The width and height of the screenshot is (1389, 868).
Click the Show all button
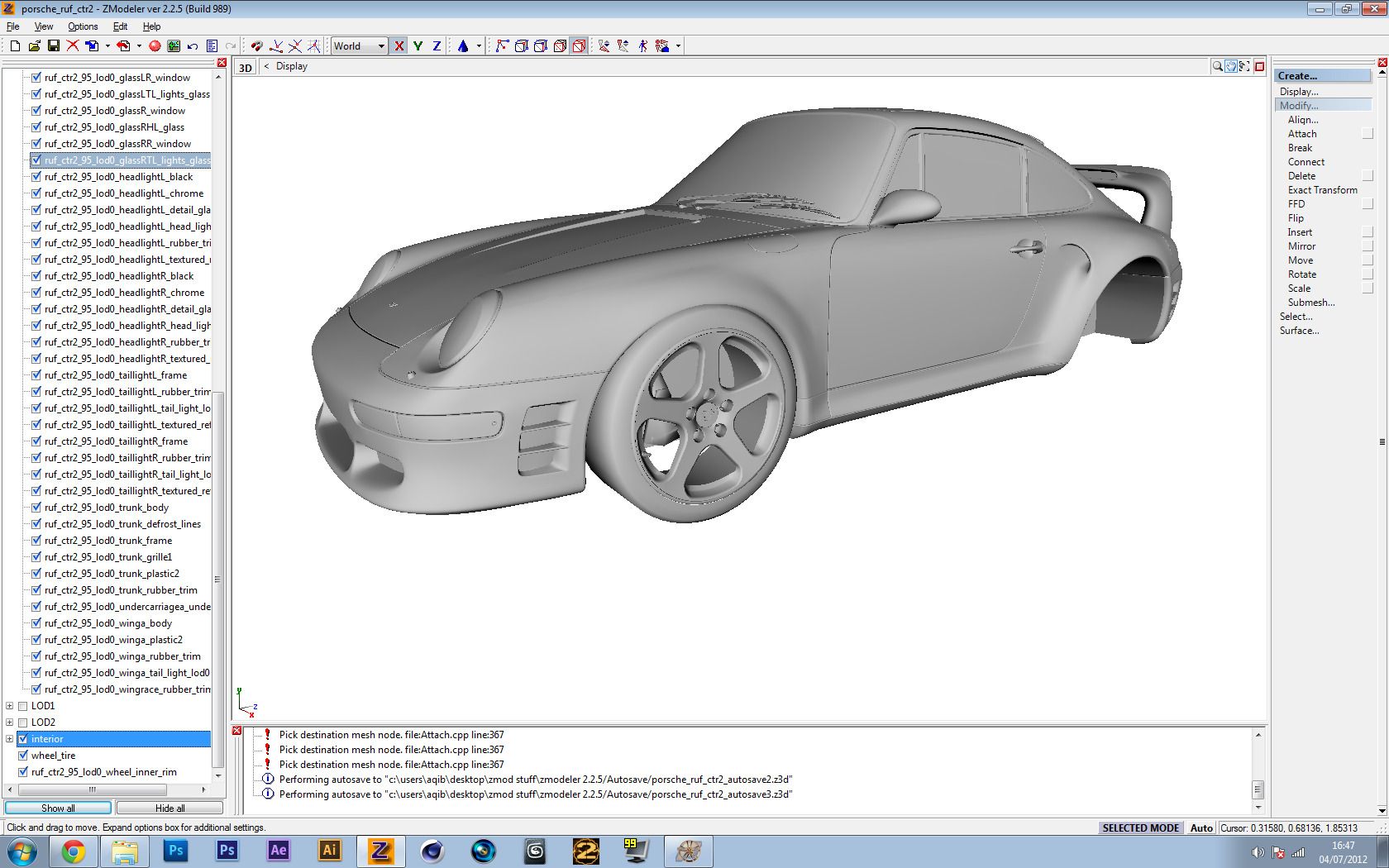[x=58, y=808]
